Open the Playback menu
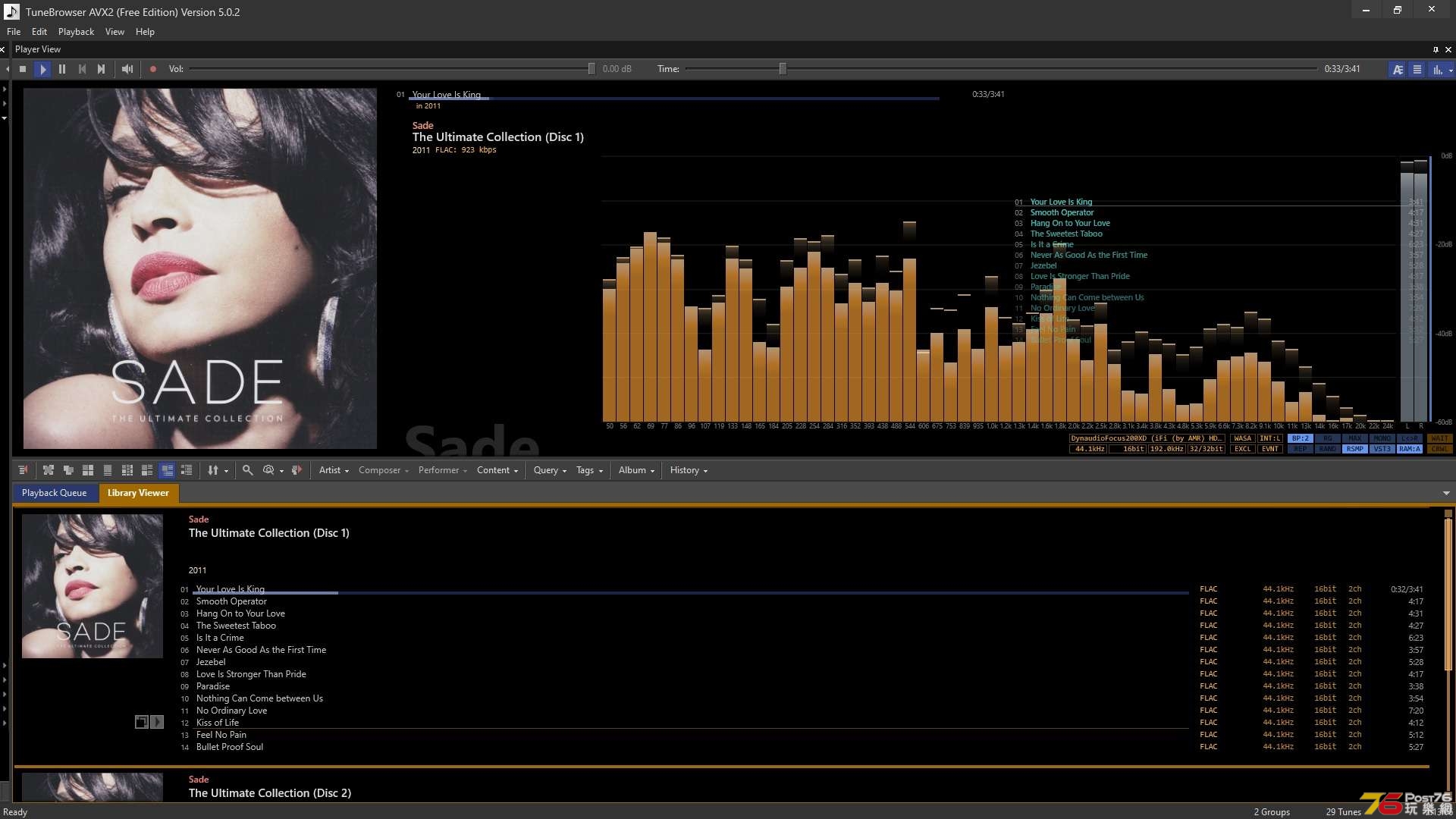The height and width of the screenshot is (819, 1456). click(x=76, y=32)
